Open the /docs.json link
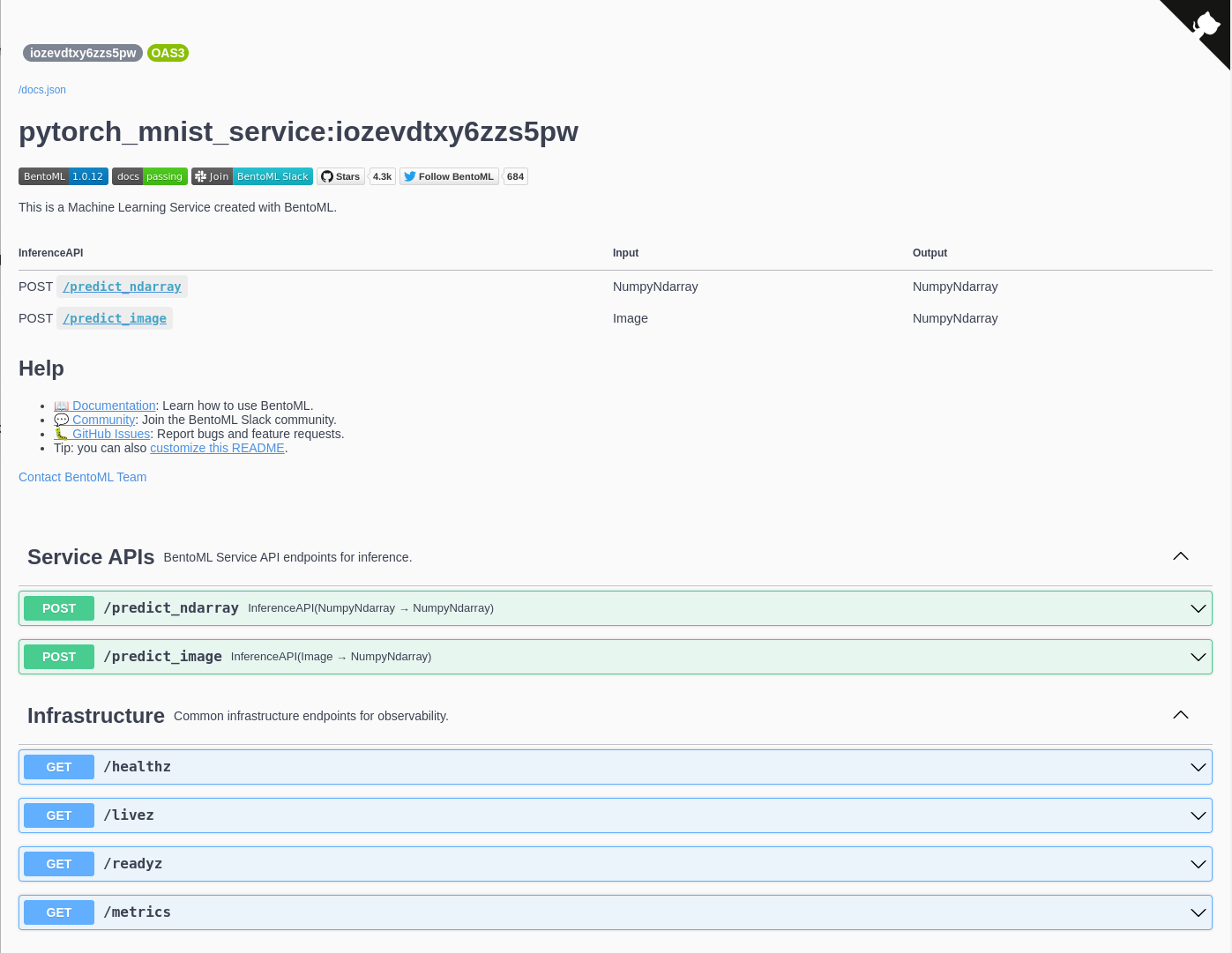The width and height of the screenshot is (1232, 953). [x=41, y=89]
